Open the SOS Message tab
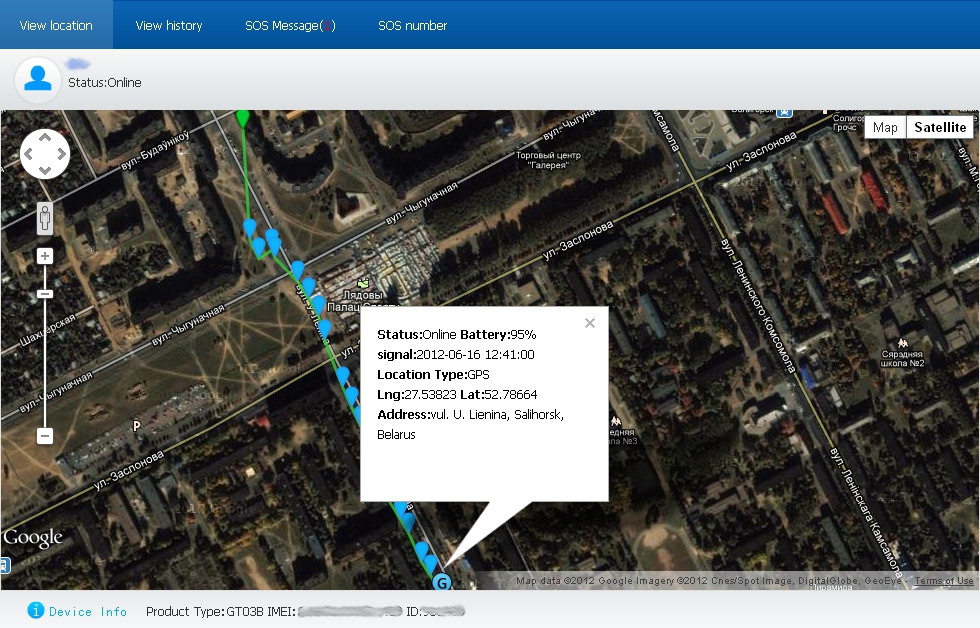Image resolution: width=980 pixels, height=628 pixels. click(x=289, y=25)
